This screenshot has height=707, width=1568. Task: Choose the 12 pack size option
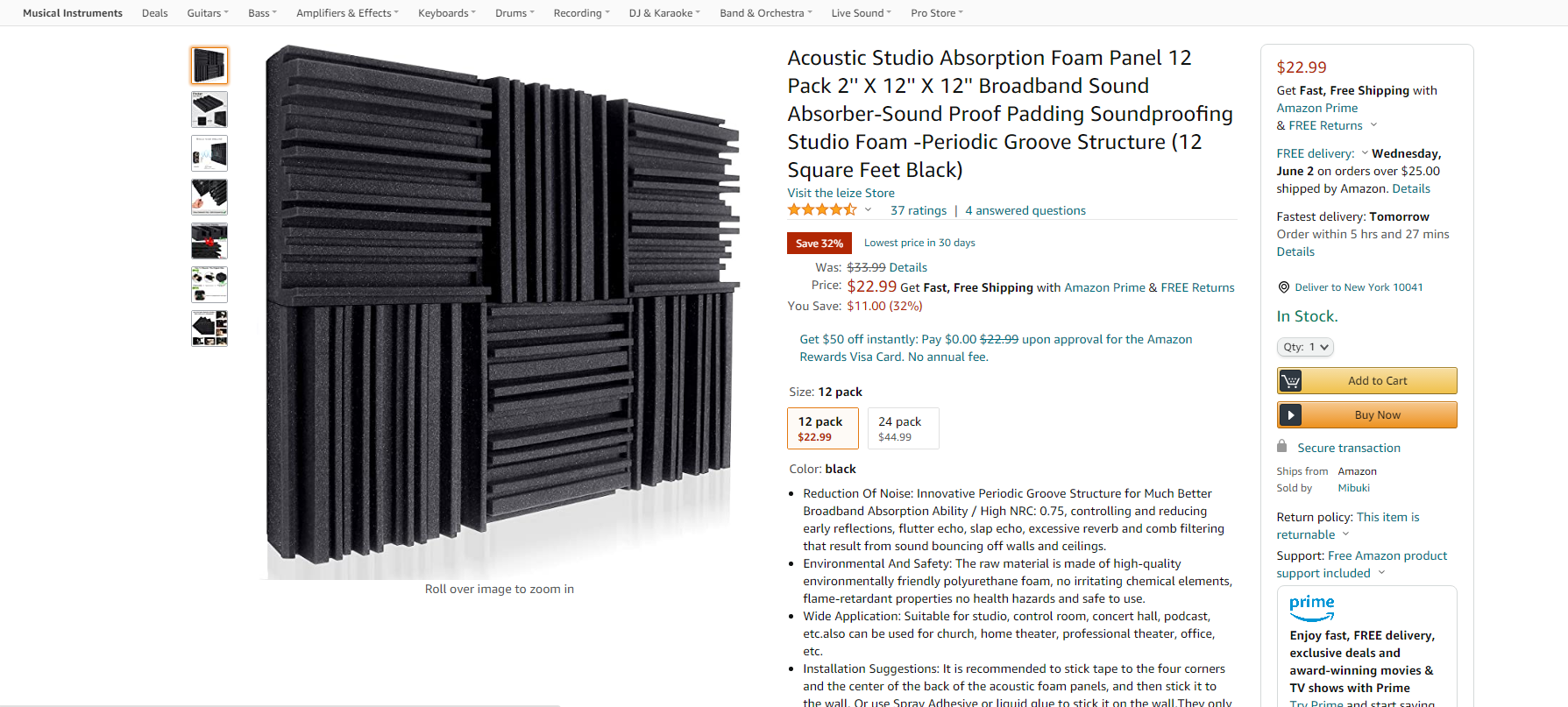(822, 428)
